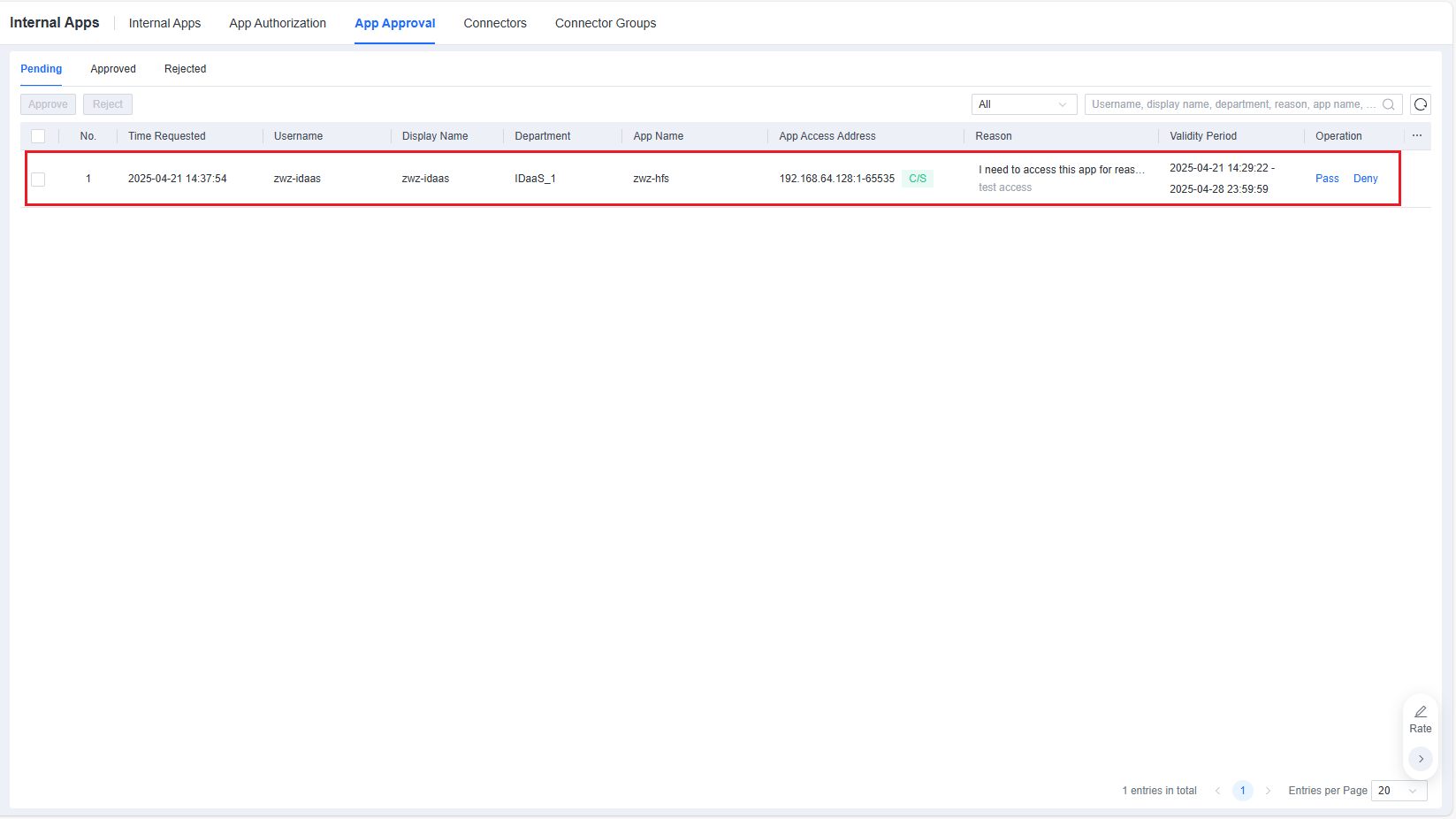Click page number 1 in pagination
This screenshot has height=819, width=1456.
(x=1242, y=791)
